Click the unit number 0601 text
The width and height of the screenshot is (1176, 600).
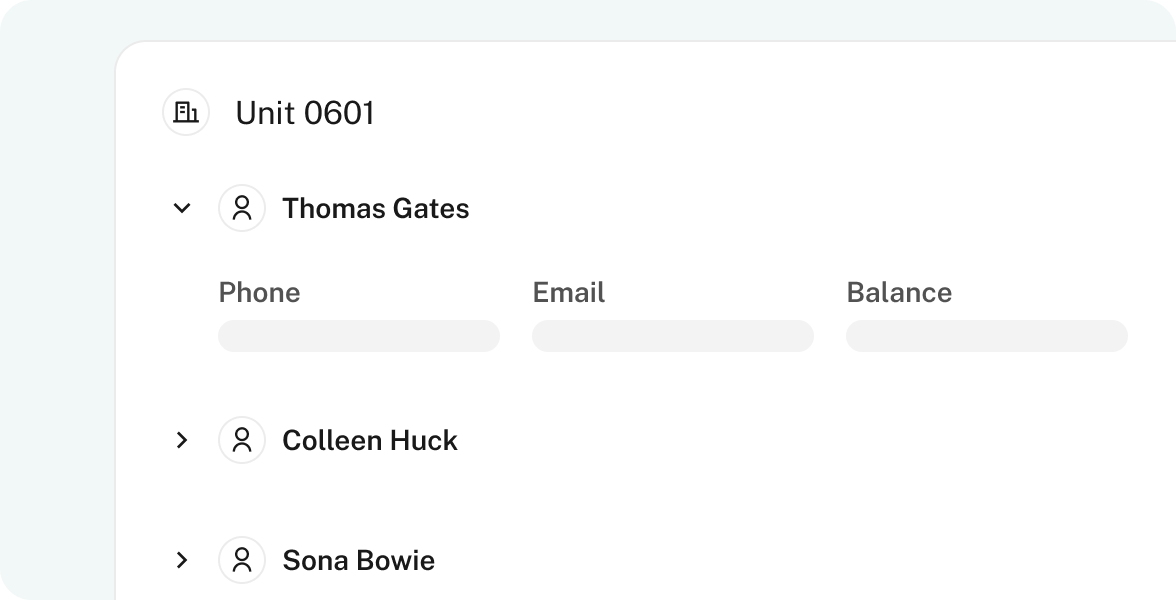tap(338, 113)
